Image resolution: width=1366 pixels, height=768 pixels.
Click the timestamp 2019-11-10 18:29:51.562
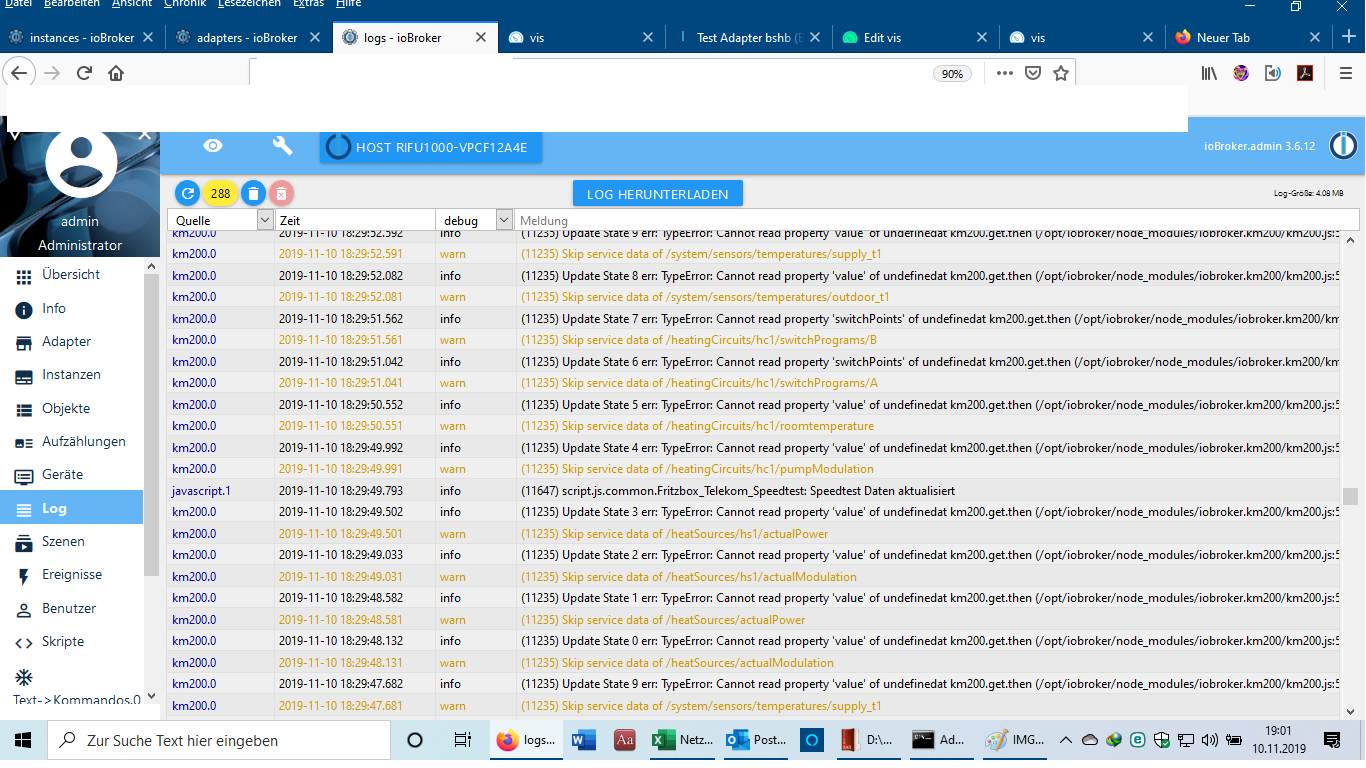(x=341, y=319)
